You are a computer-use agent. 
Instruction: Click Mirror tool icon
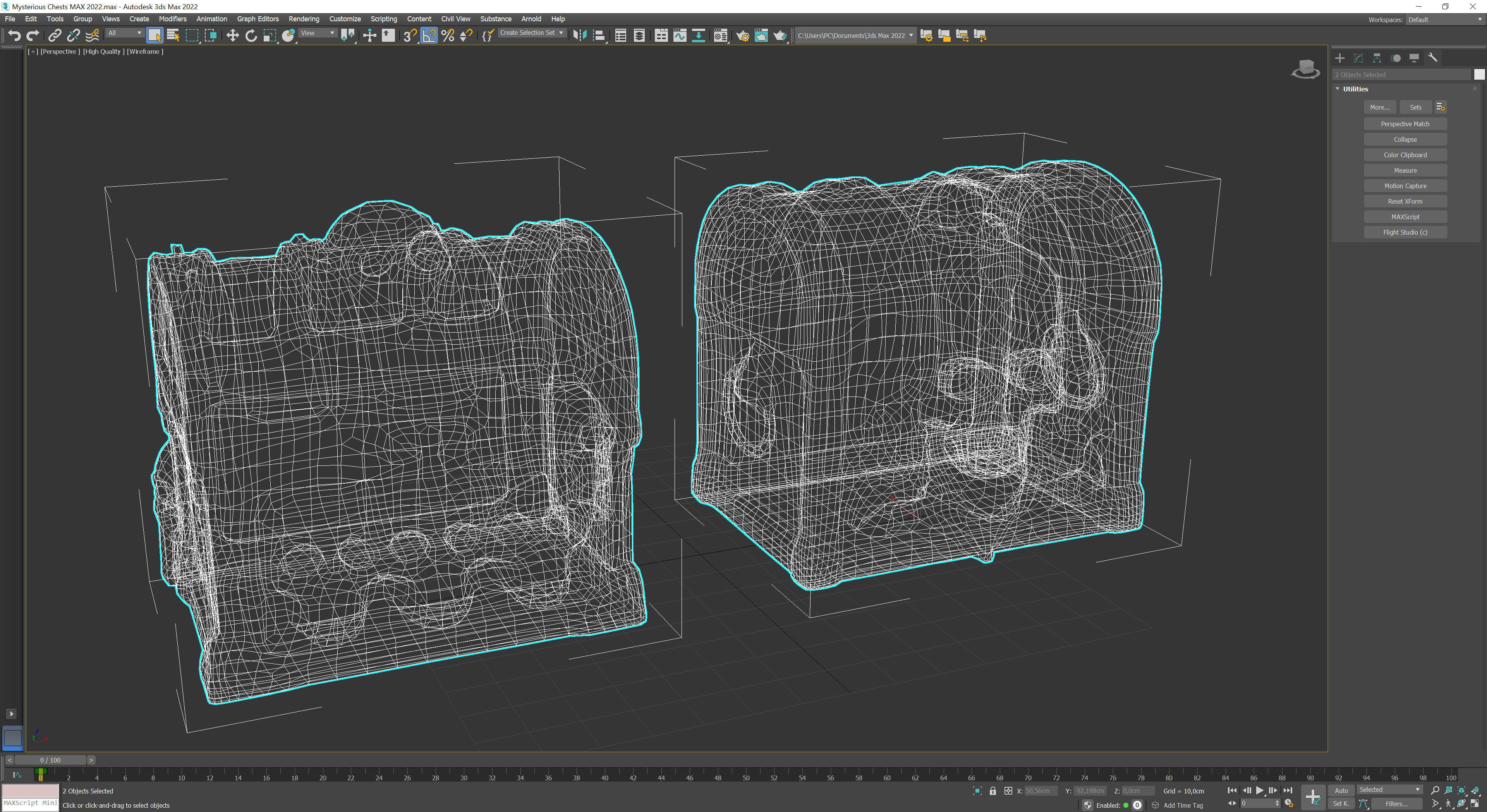[x=580, y=36]
